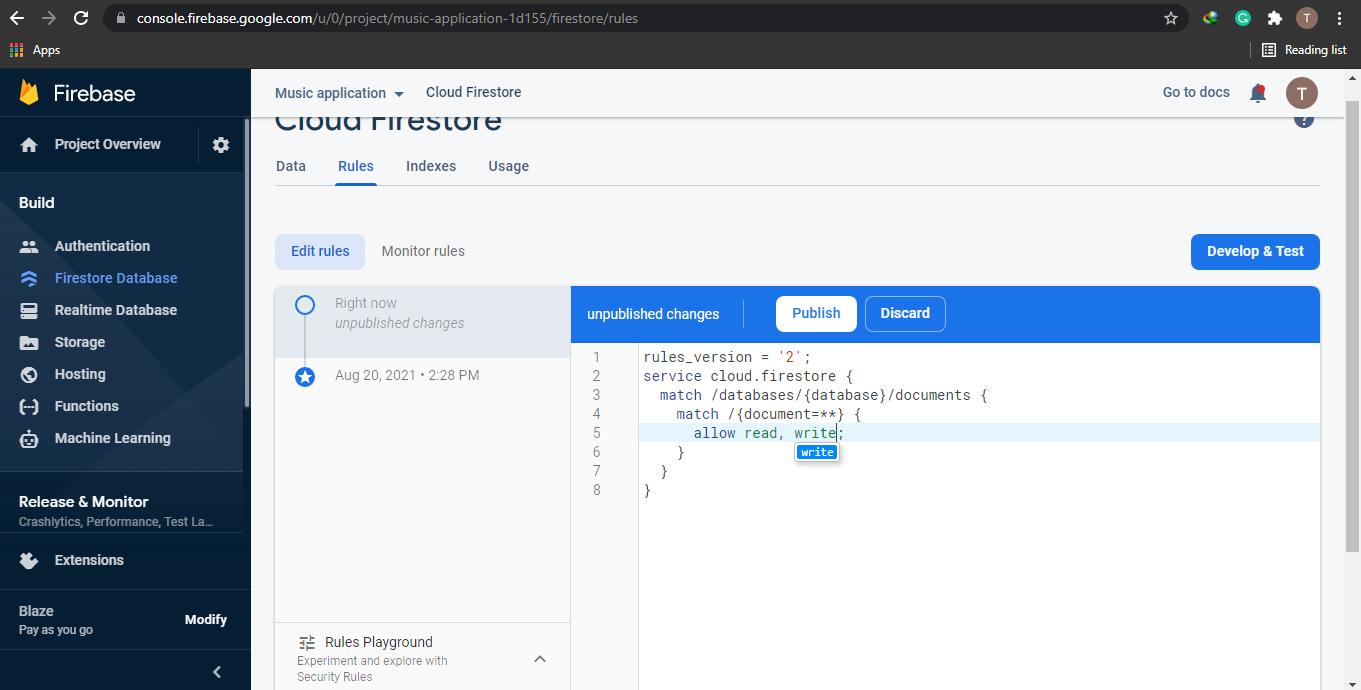1361x690 pixels.
Task: Click the Publish button
Action: 816,313
